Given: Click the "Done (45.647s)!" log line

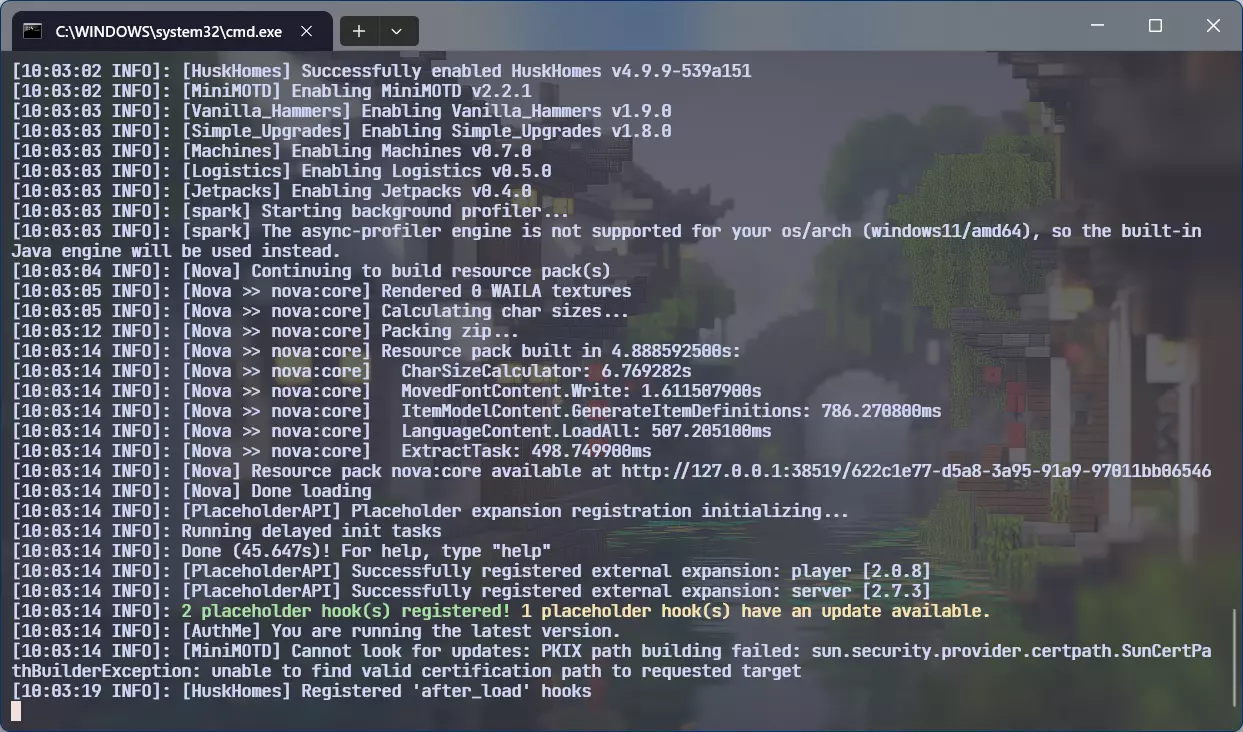Looking at the screenshot, I should coord(366,551).
